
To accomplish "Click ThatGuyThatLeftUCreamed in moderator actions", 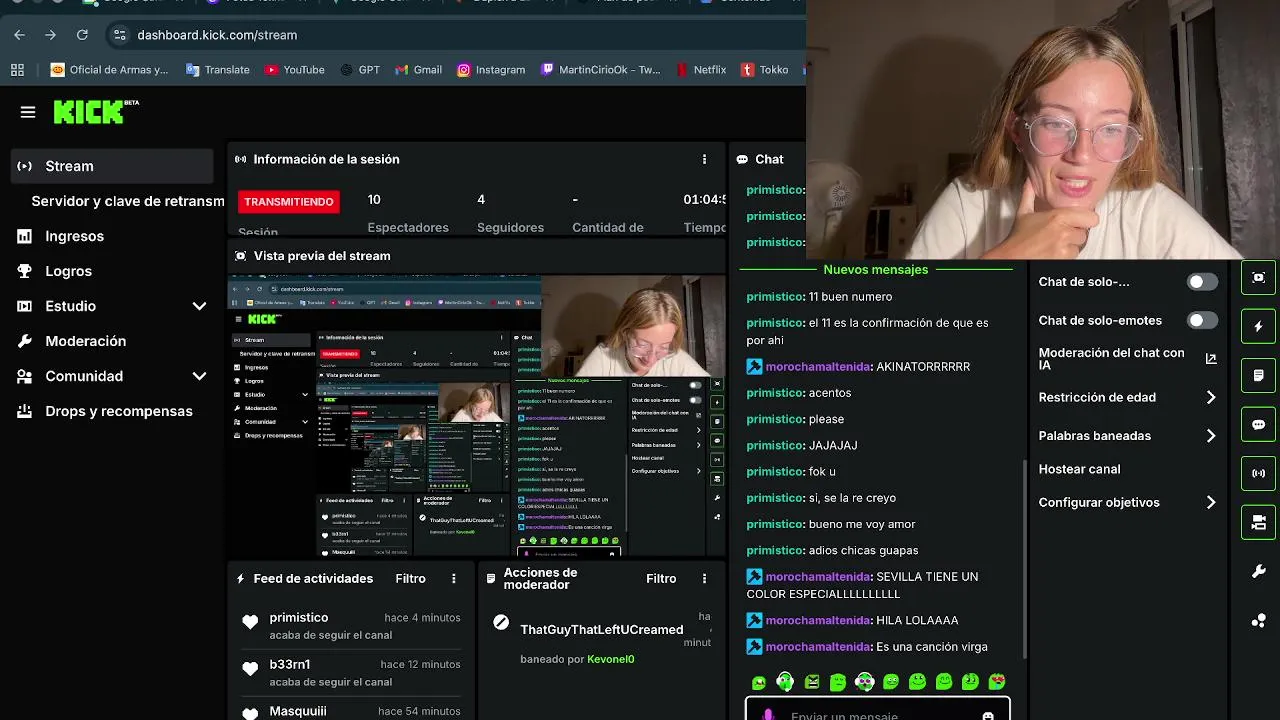I will click(601, 630).
